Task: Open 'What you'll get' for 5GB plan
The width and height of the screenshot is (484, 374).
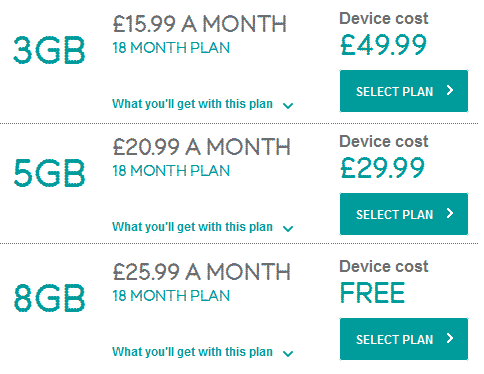Action: click(192, 227)
